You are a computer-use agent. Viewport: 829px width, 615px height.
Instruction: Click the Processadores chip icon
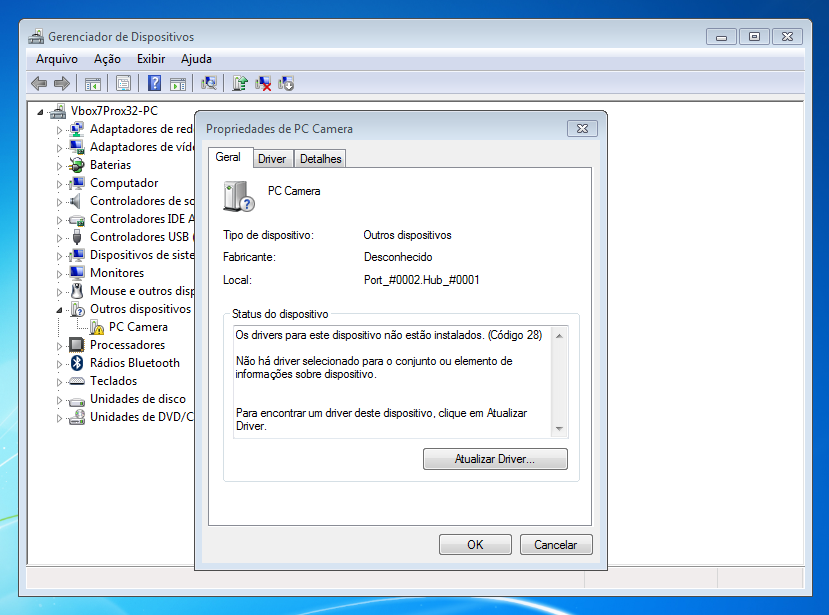(x=77, y=345)
